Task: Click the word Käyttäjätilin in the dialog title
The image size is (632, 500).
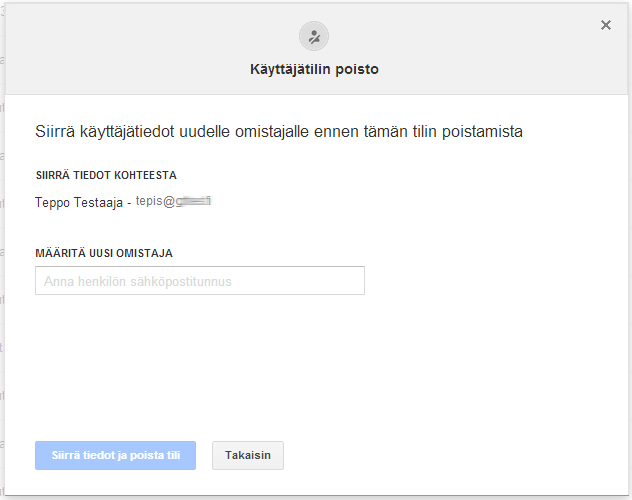Action: tap(291, 70)
